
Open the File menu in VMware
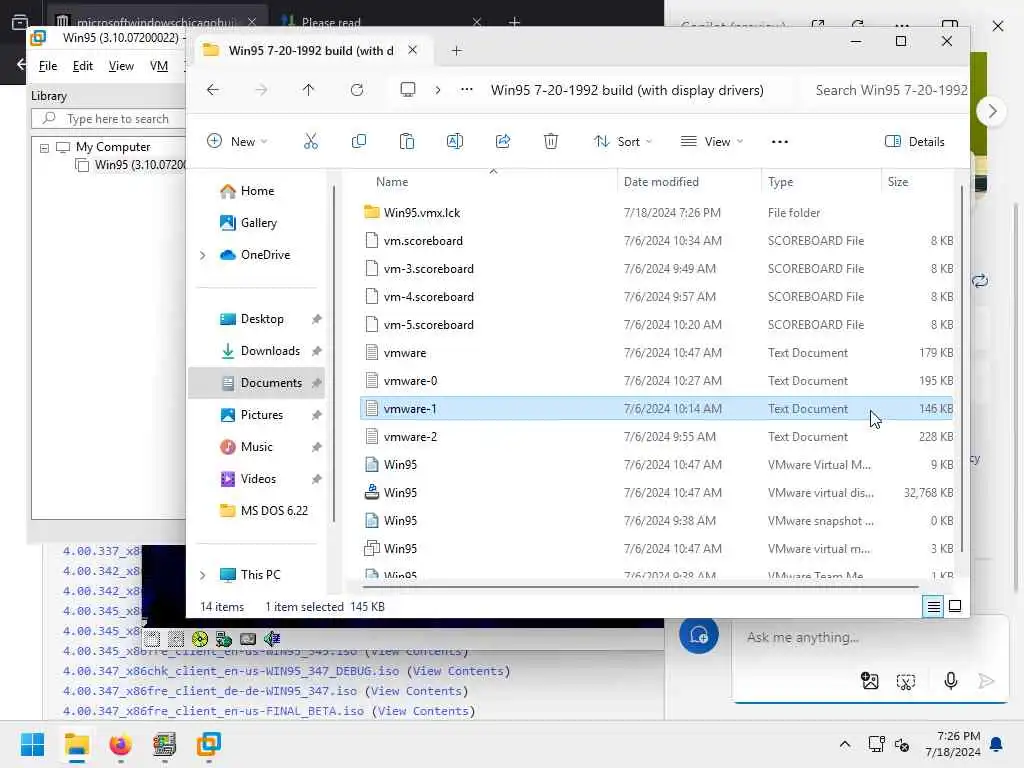pos(48,66)
